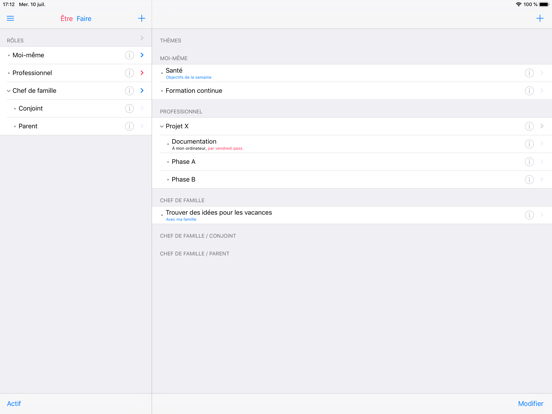Screen dimensions: 552x414
Task: Tap chevron on Trouver des idées row
Action: pos(542,215)
